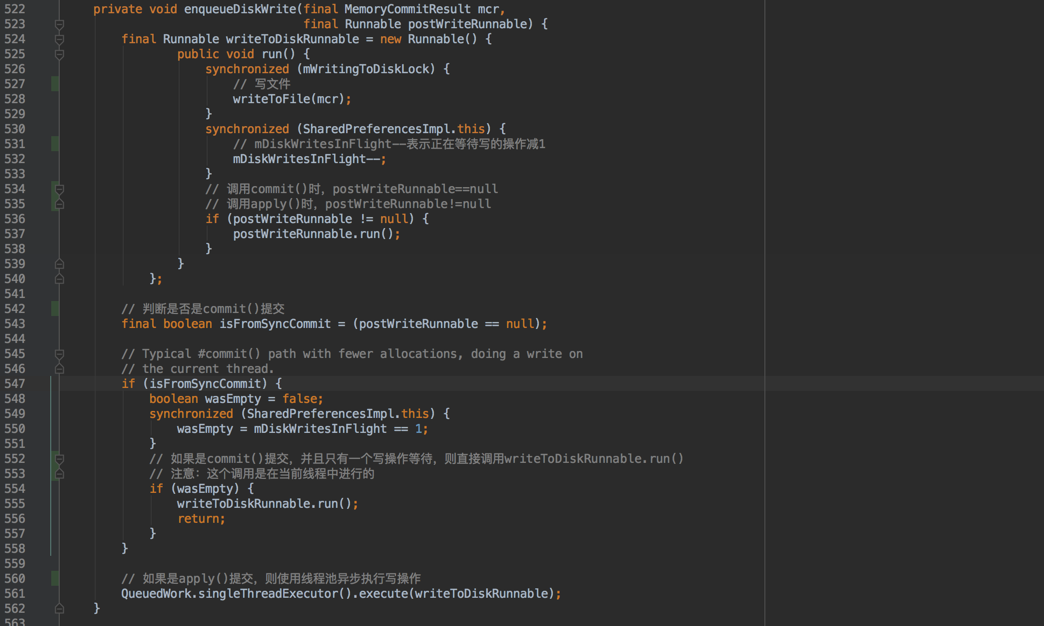Image resolution: width=1044 pixels, height=626 pixels.
Task: Collapse the run() method fold on line 525
Action: (59, 54)
